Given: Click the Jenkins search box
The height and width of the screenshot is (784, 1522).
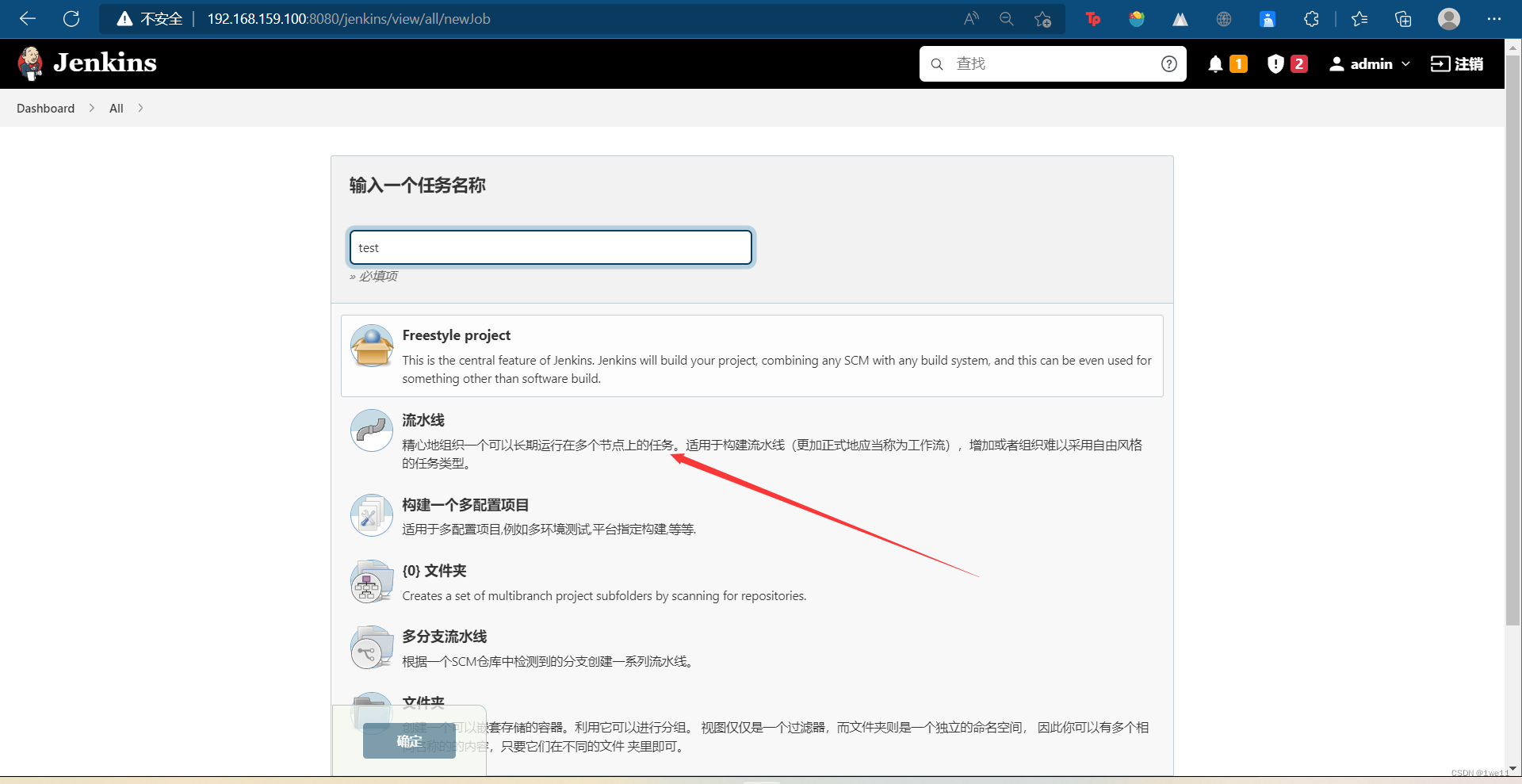Looking at the screenshot, I should pos(1052,63).
